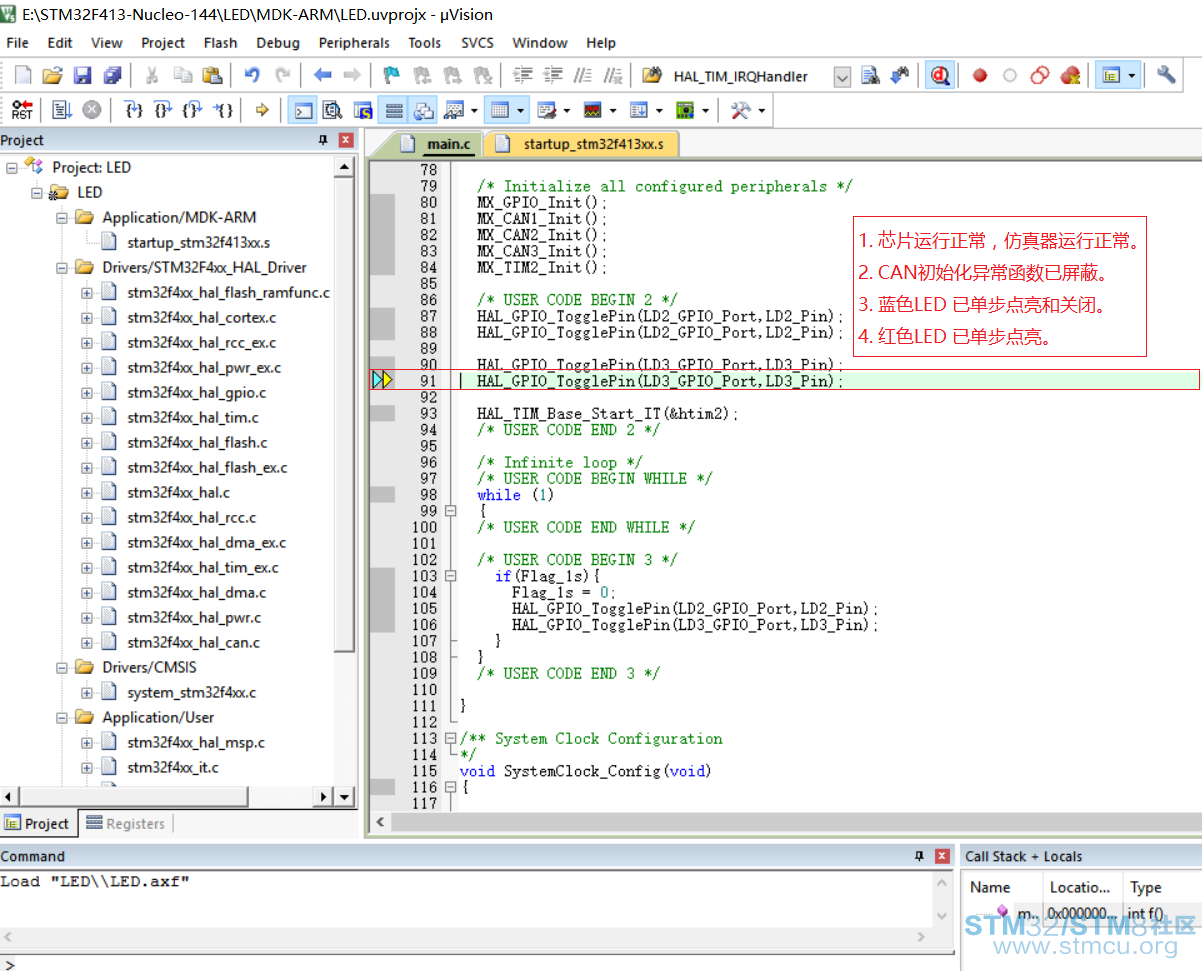Image resolution: width=1202 pixels, height=971 pixels.
Task: Toggle the Symbols window icon
Action: 363,110
